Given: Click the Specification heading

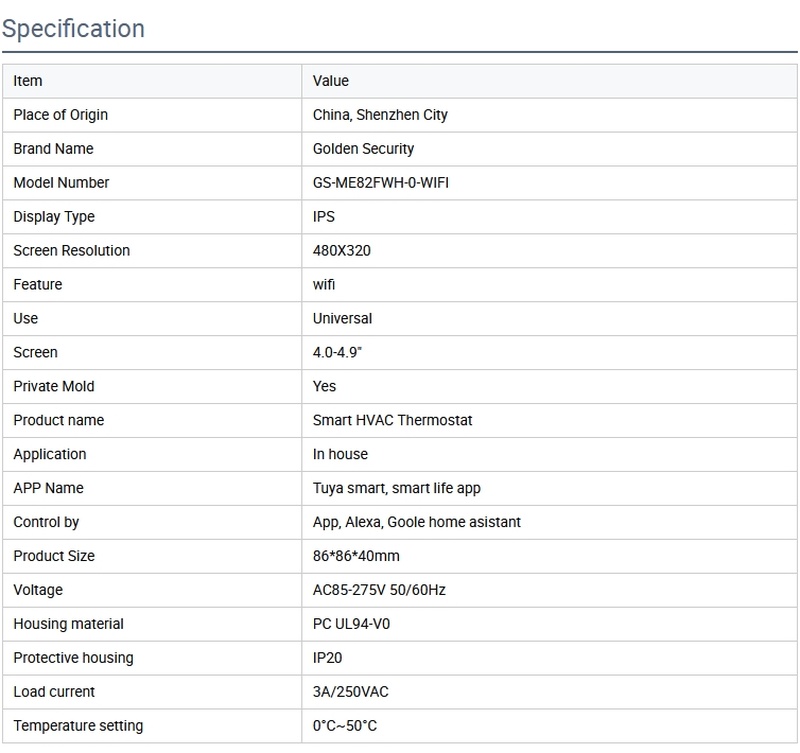Looking at the screenshot, I should pos(73,28).
